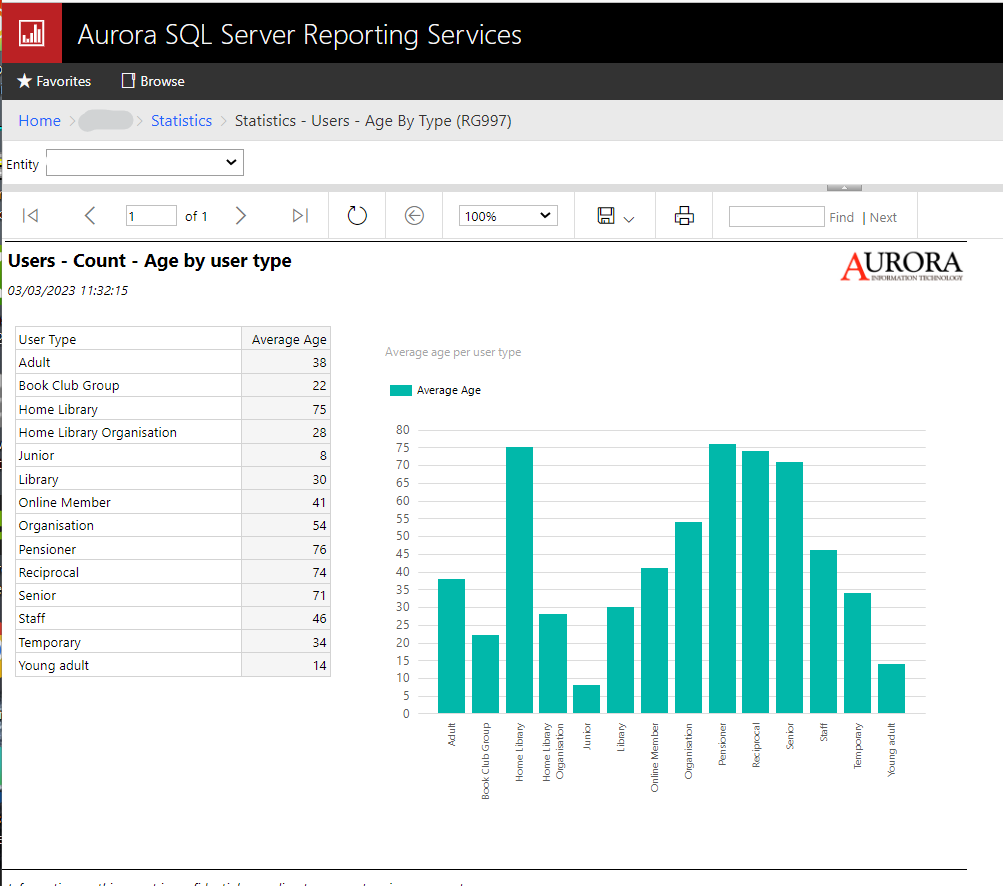
Task: Click the report timestamp 03/03/2023 11:32:15
Action: 68,290
